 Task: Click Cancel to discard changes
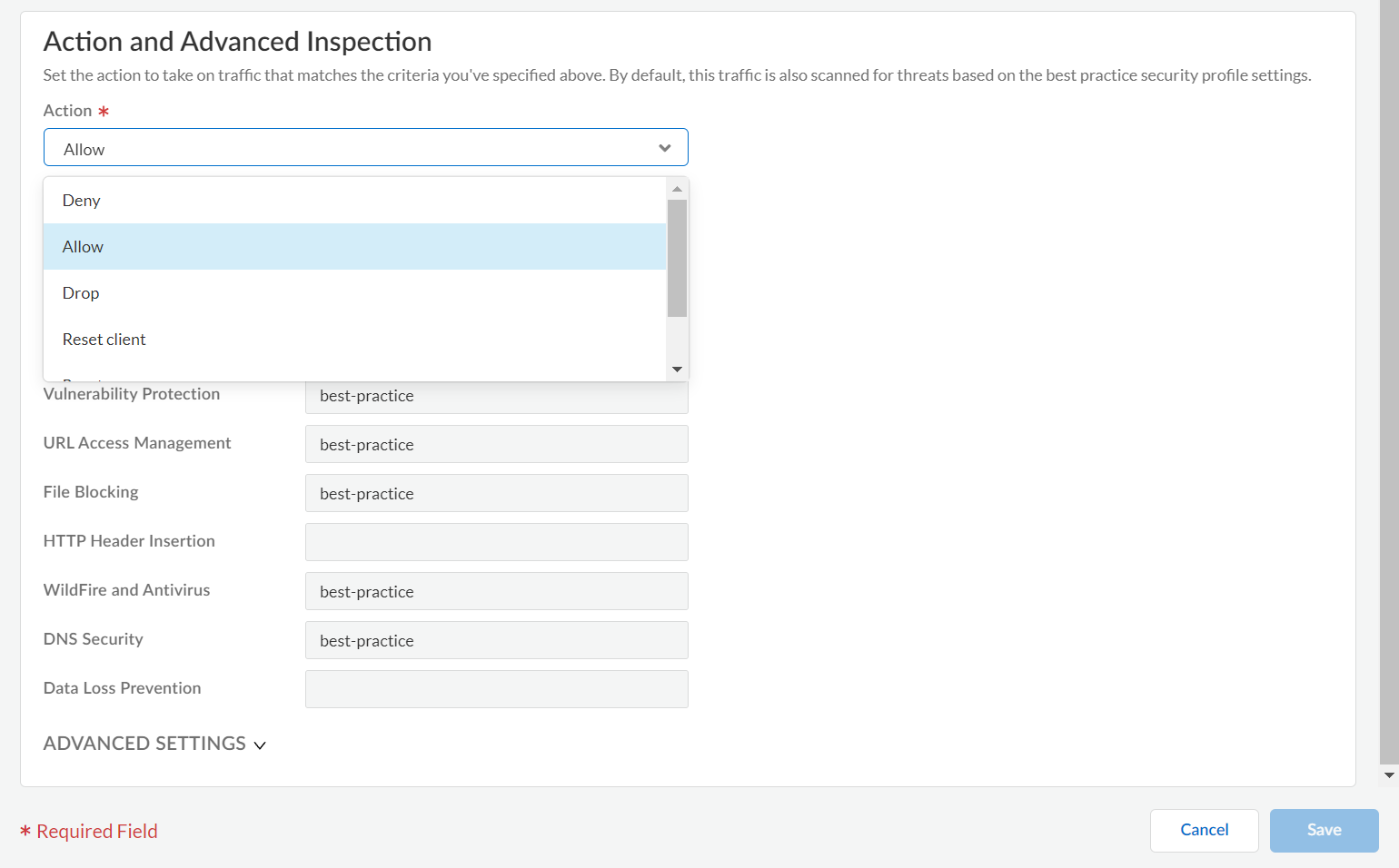tap(1204, 830)
